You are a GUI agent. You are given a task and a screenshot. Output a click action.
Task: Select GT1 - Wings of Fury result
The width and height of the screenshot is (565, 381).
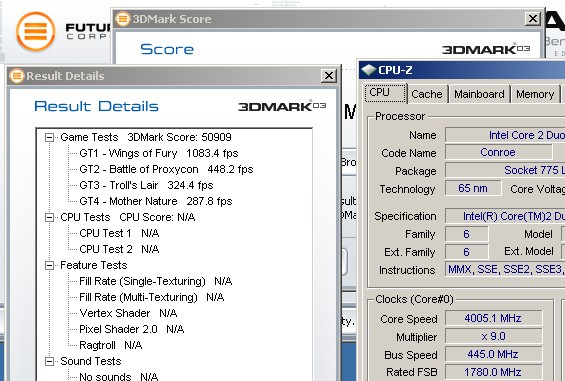[x=159, y=153]
